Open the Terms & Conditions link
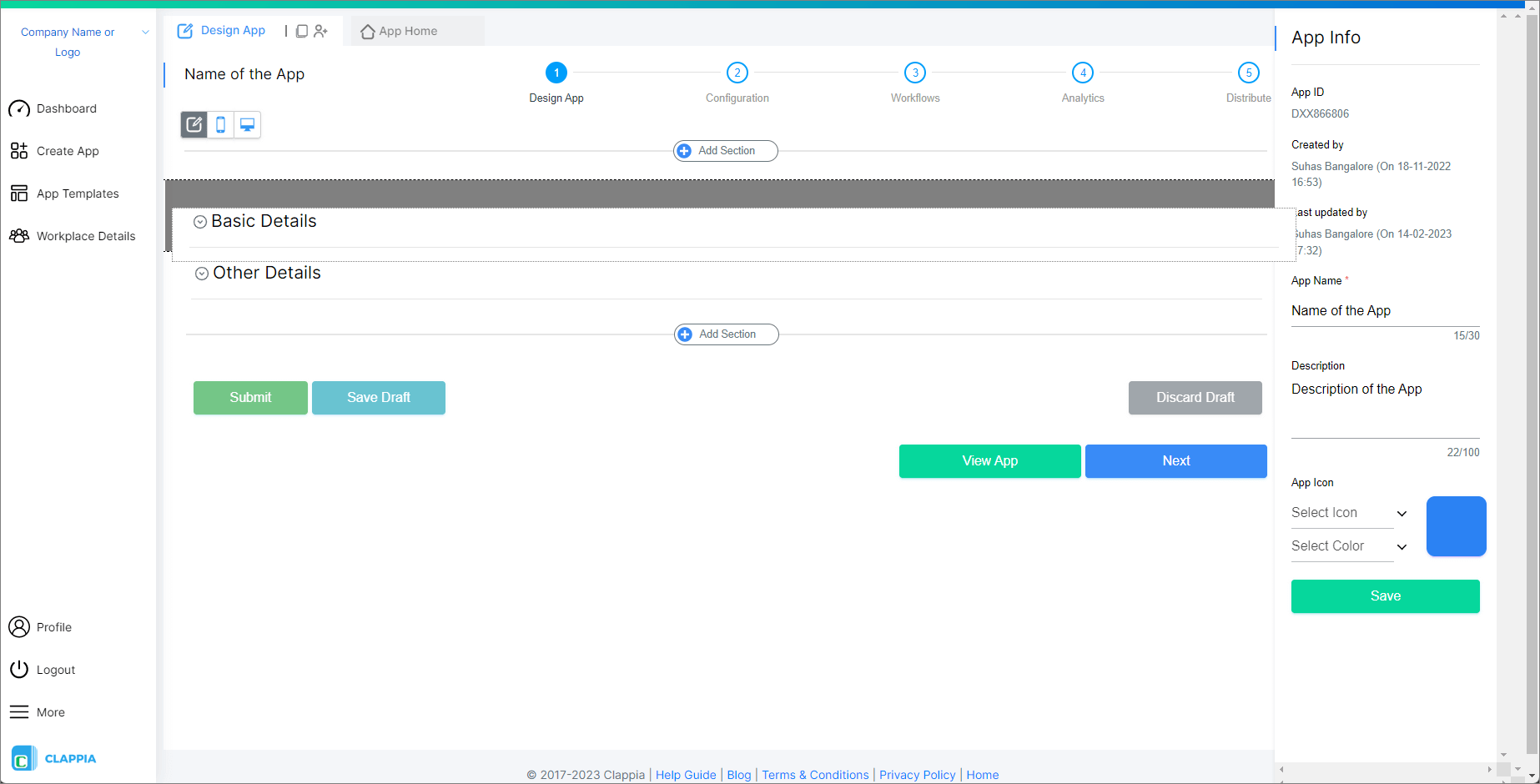The width and height of the screenshot is (1540, 784). tap(815, 774)
